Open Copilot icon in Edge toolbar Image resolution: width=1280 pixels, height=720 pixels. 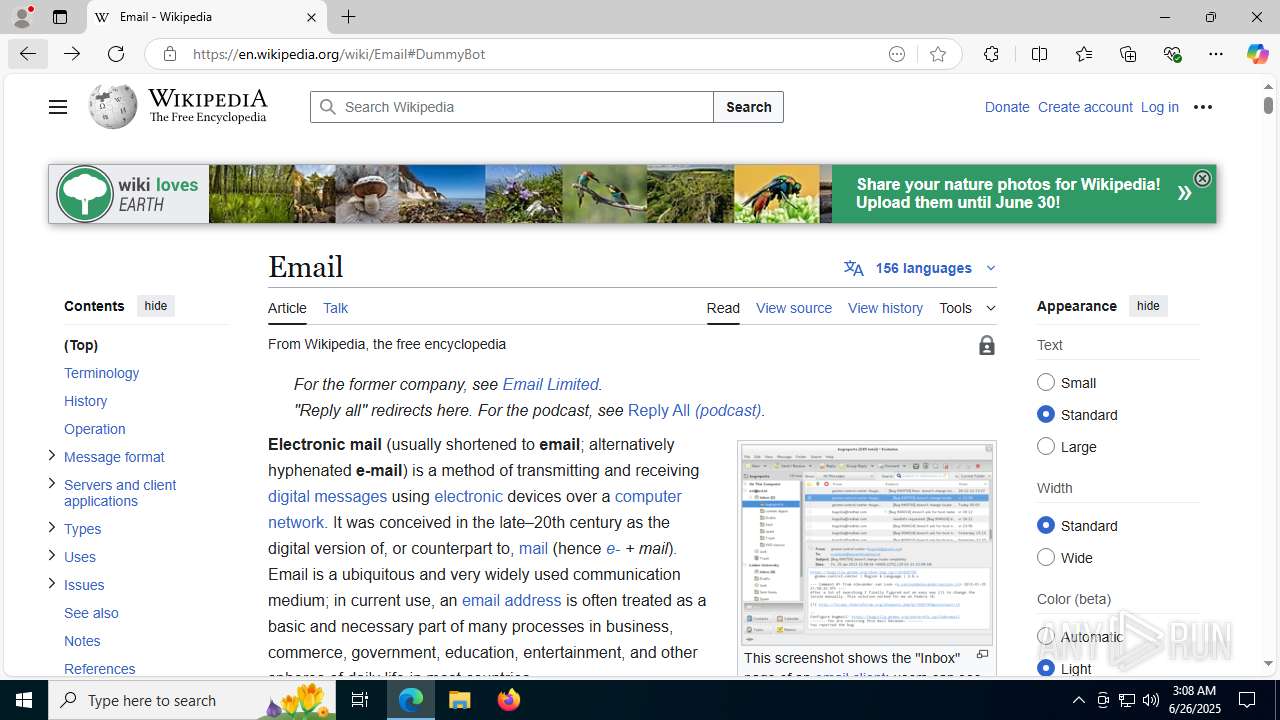click(1257, 54)
